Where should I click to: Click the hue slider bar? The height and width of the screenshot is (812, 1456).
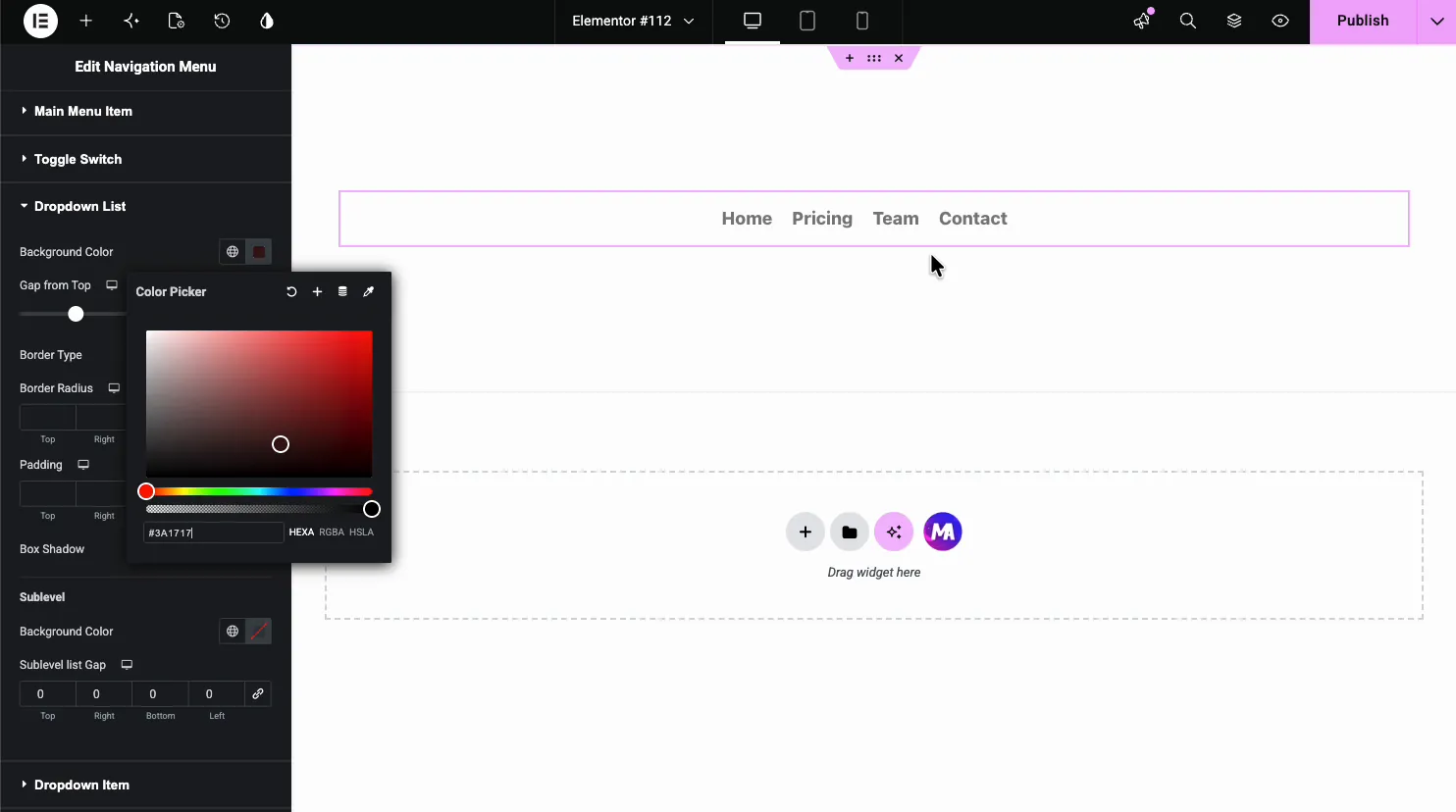click(x=259, y=491)
